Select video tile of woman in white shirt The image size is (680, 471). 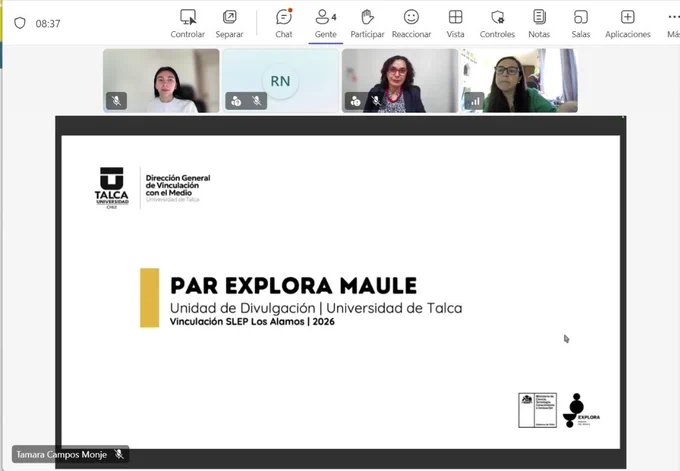(x=161, y=81)
